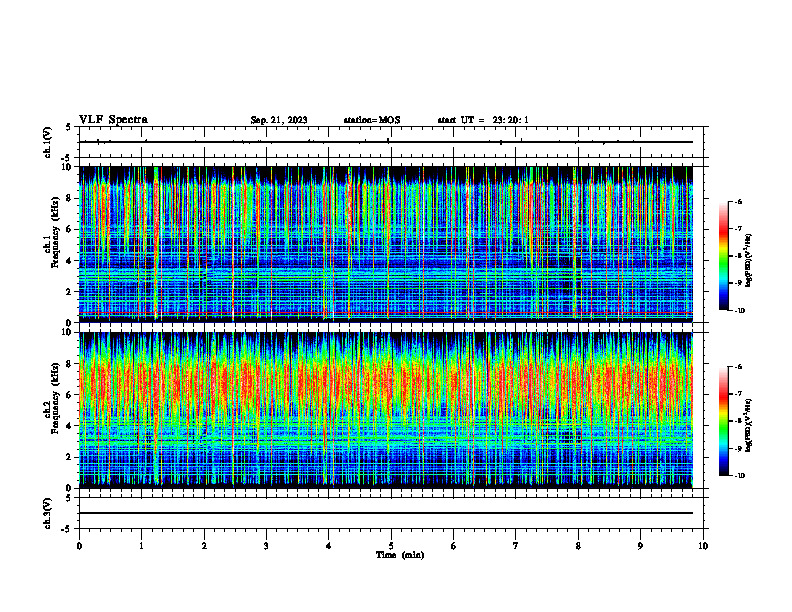The height and width of the screenshot is (612, 792).
Task: Click the ch.3(V) waveform axis label
Action: point(48,514)
